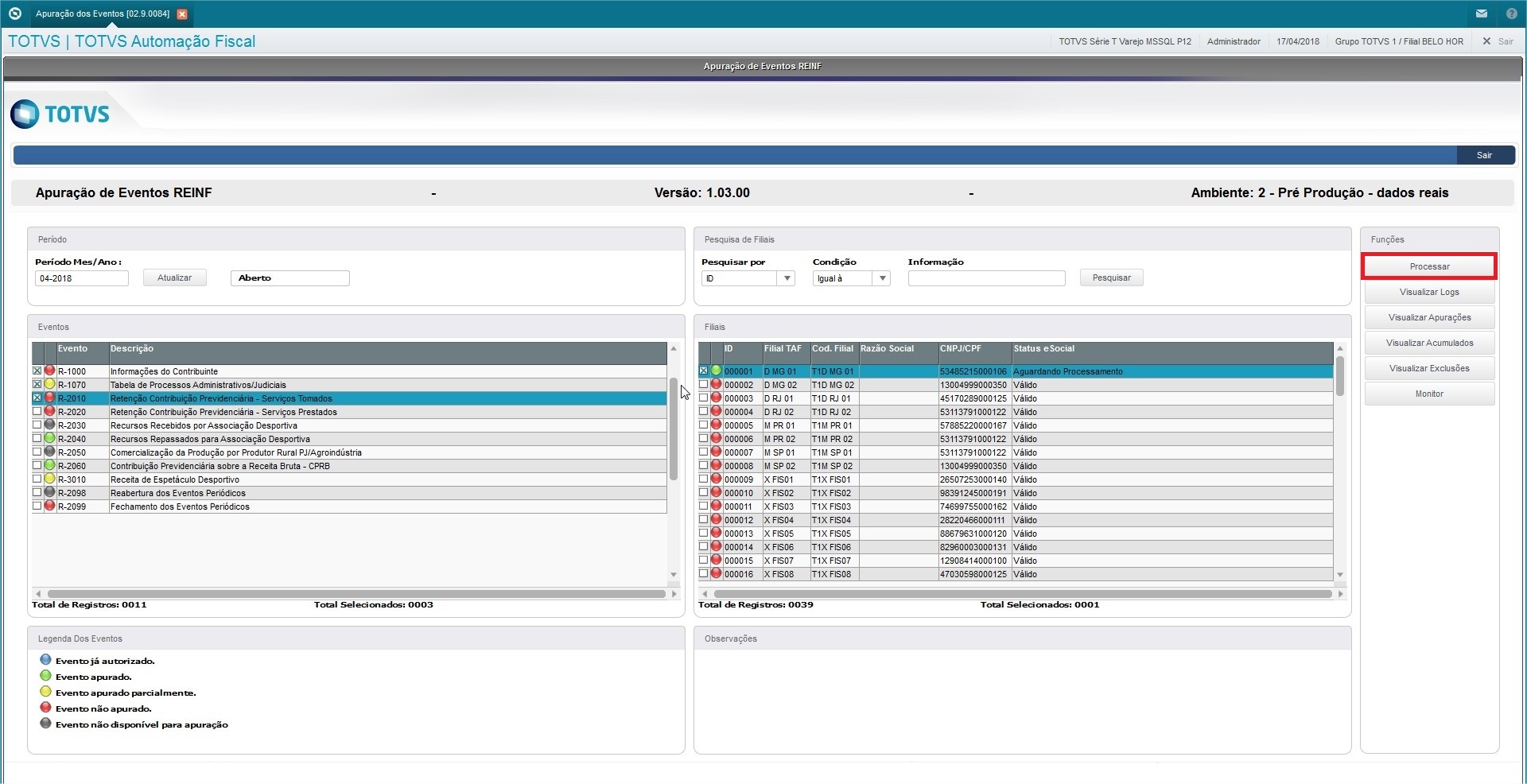Image resolution: width=1527 pixels, height=784 pixels.
Task: Select row Contribuição Previdenciária sobre a Receita Bruta
Action: pyautogui.click(x=349, y=465)
